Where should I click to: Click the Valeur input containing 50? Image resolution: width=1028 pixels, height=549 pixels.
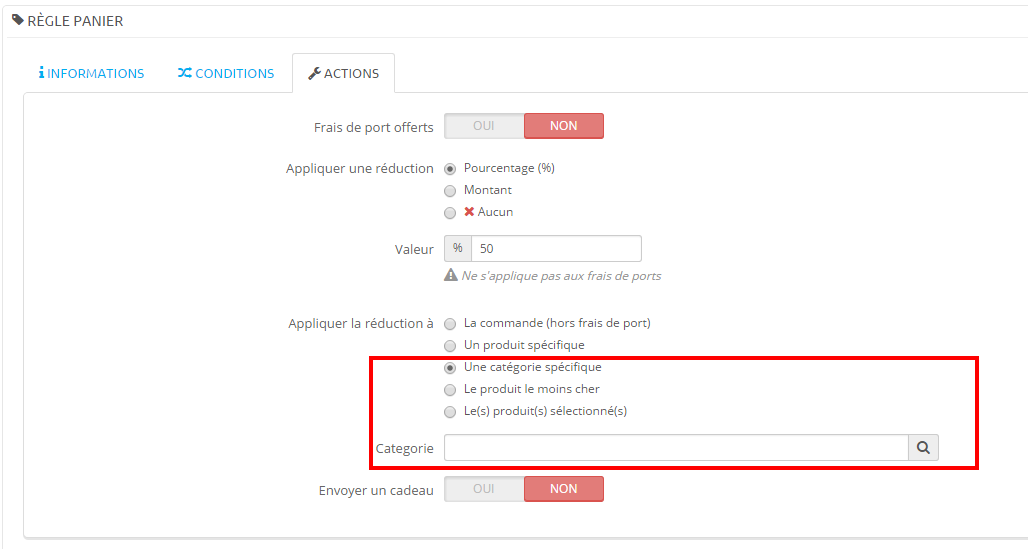click(556, 248)
